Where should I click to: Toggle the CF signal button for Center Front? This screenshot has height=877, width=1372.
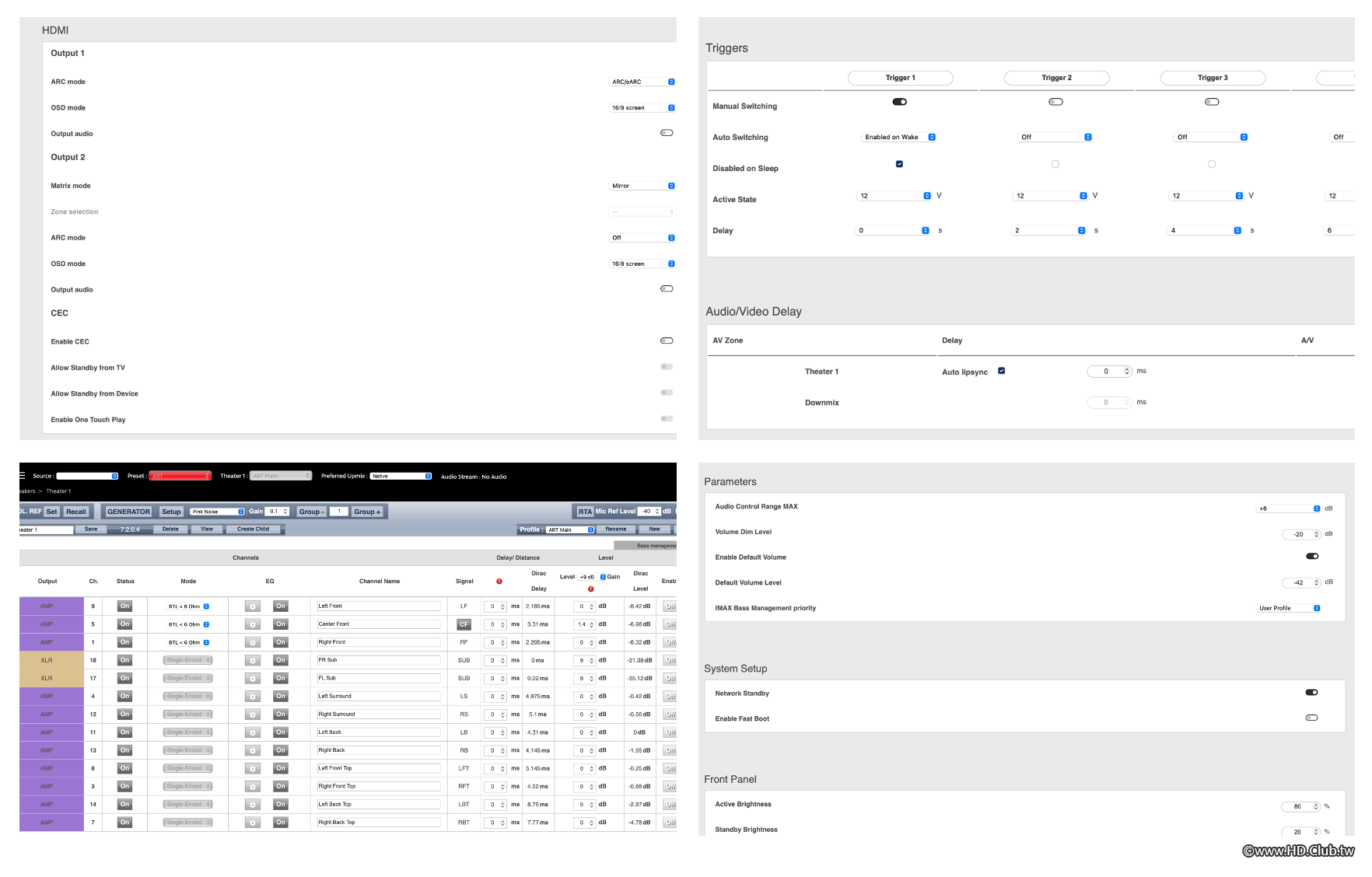pos(464,624)
